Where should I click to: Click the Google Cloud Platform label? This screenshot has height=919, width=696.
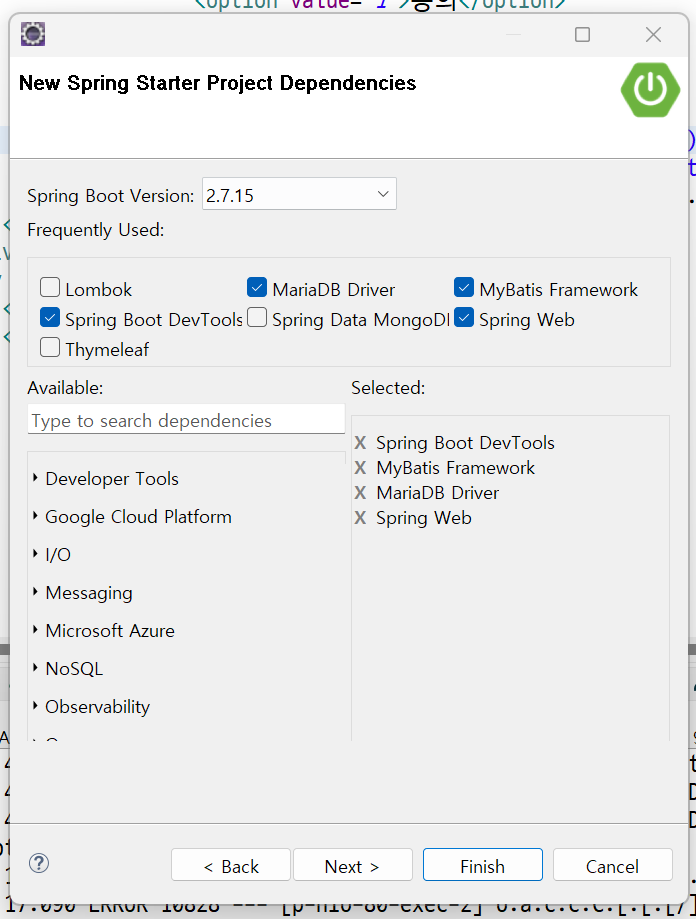(138, 517)
